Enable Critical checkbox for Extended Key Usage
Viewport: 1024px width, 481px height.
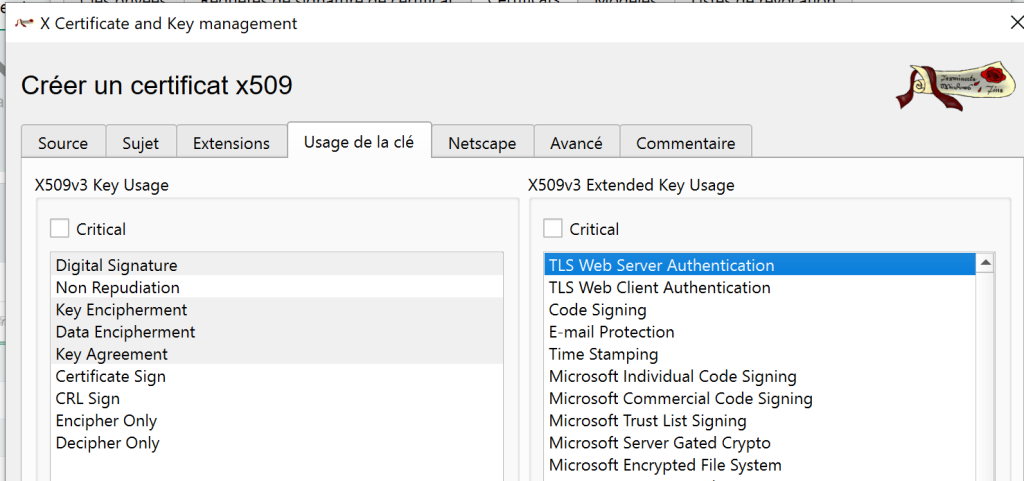coord(553,229)
